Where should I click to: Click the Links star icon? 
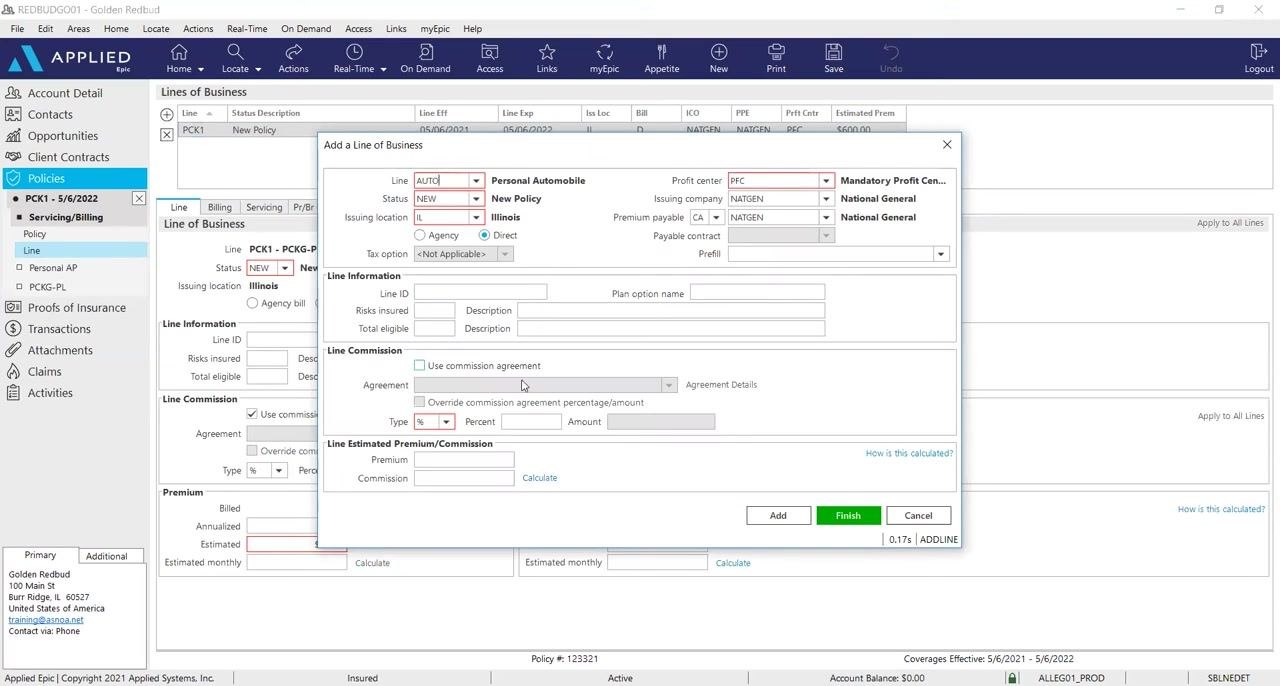[x=547, y=52]
